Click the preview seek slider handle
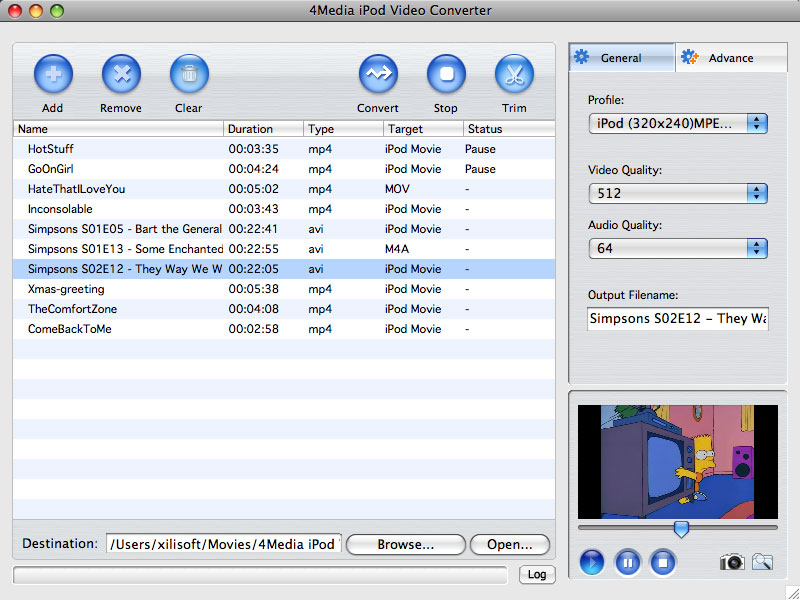 (681, 528)
